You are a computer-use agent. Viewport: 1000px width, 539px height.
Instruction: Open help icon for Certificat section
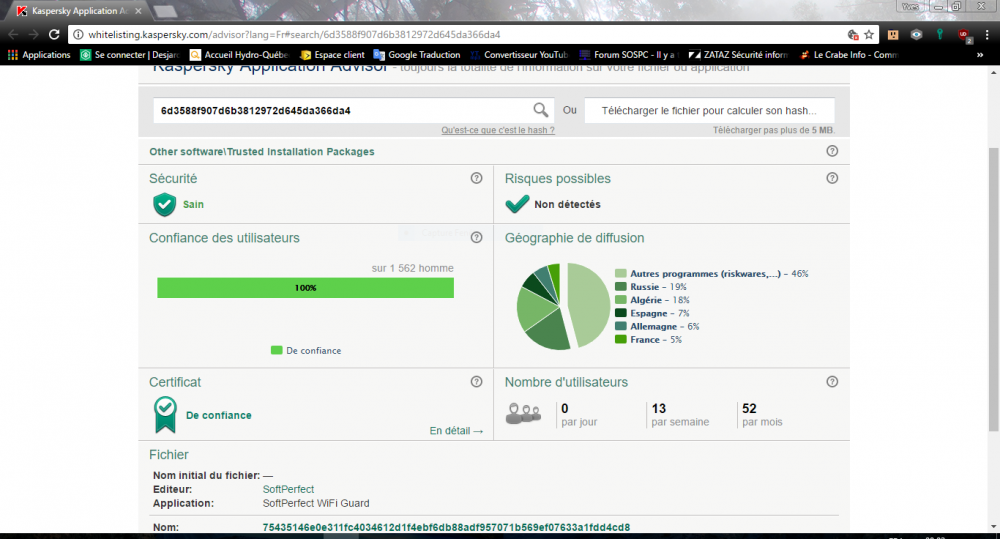[x=476, y=381]
